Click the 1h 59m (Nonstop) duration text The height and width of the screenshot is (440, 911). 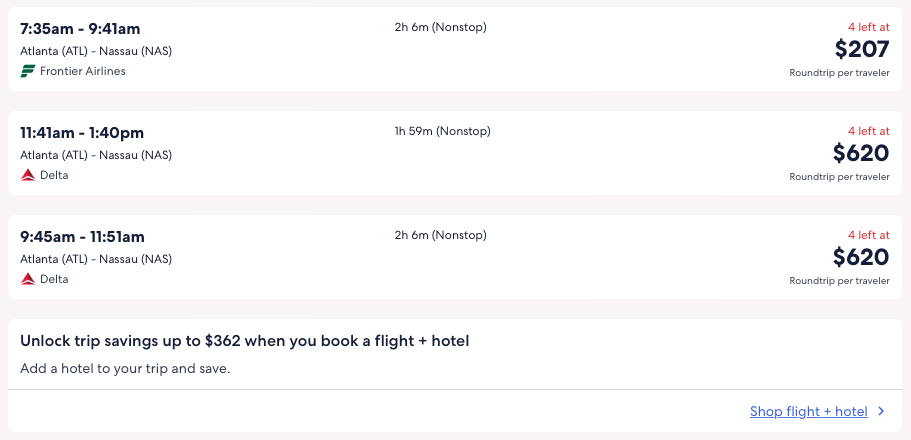442,131
